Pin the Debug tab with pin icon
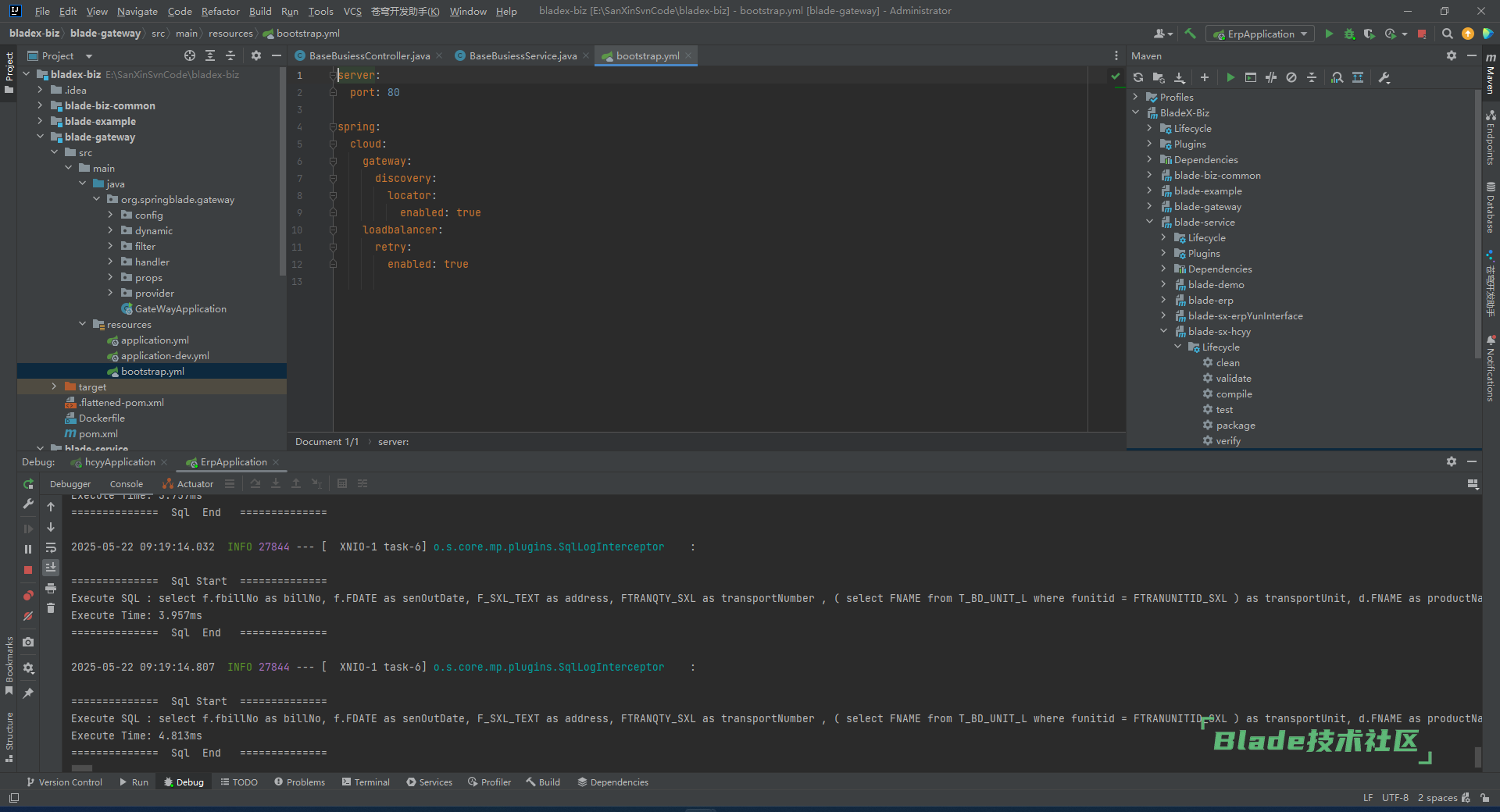Viewport: 1500px width, 812px height. 28,693
